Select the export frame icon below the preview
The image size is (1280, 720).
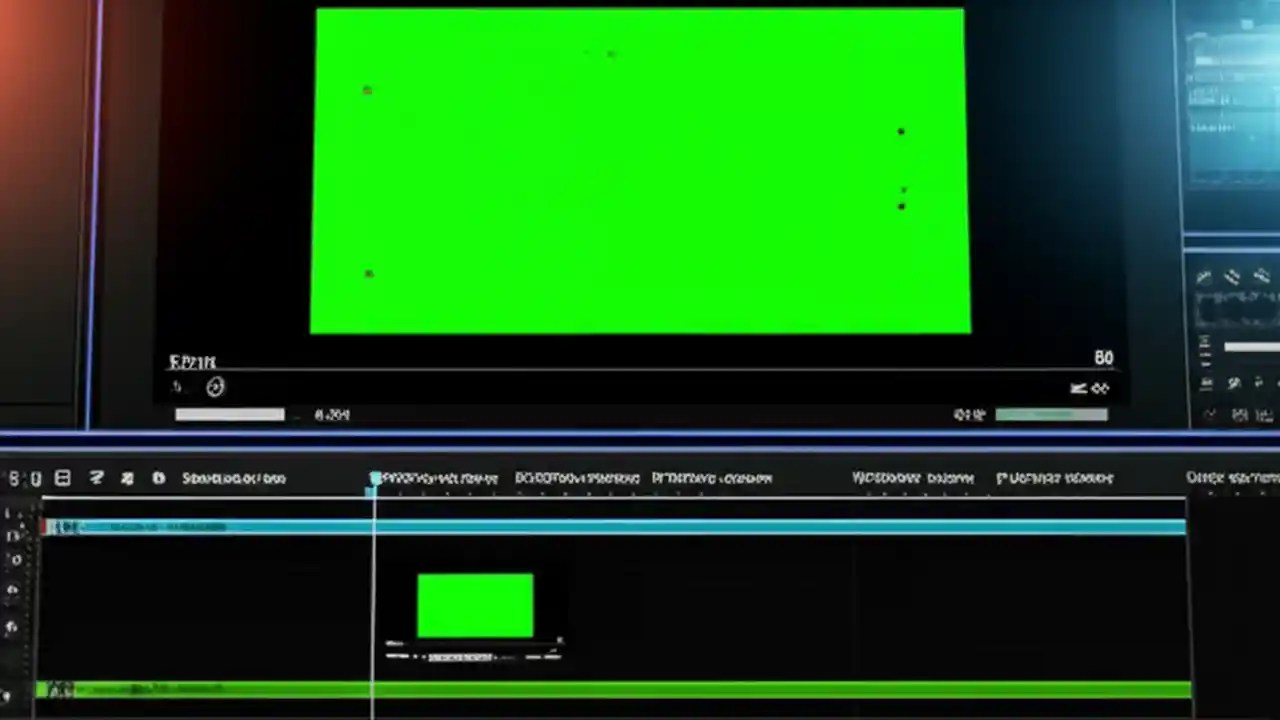pyautogui.click(x=1078, y=389)
